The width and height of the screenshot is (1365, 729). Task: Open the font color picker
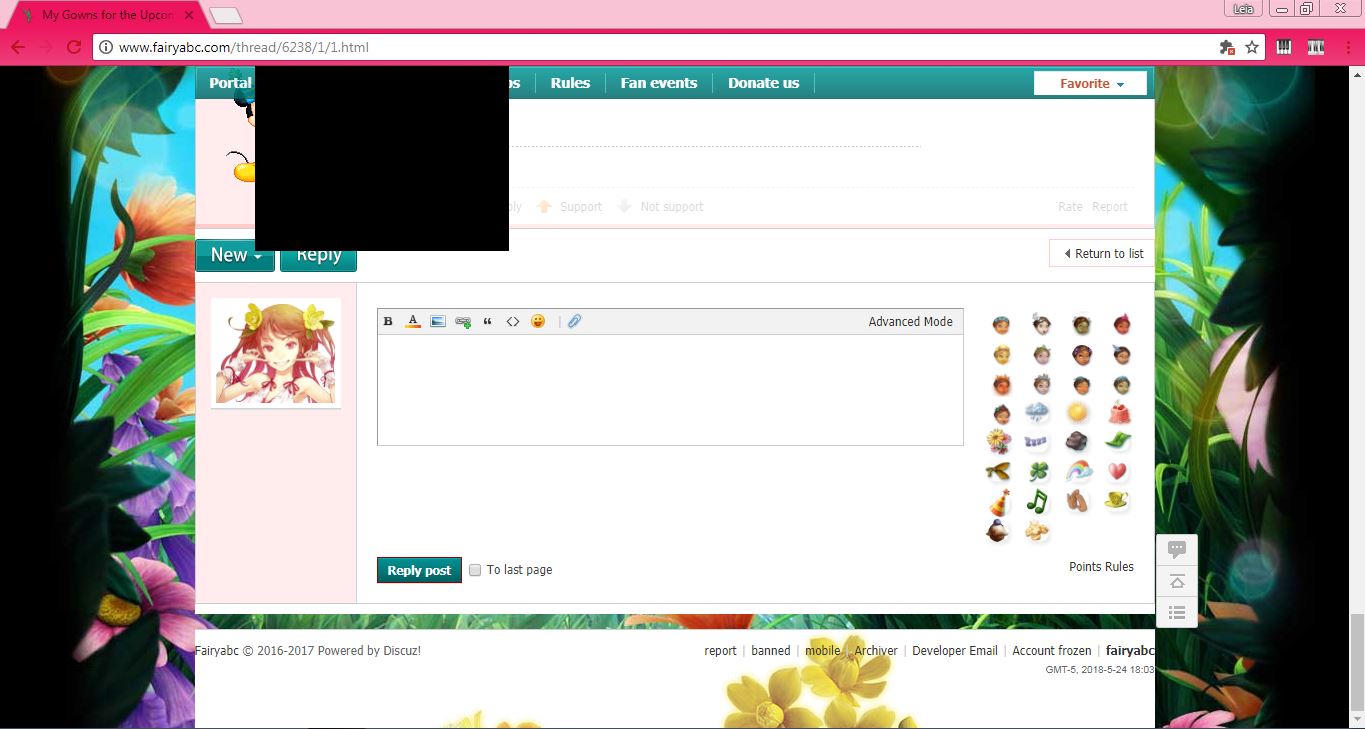point(413,322)
